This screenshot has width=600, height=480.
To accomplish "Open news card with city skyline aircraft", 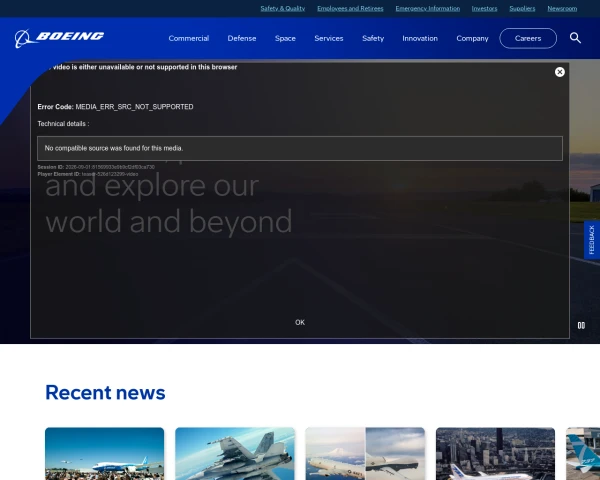I will pyautogui.click(x=496, y=454).
